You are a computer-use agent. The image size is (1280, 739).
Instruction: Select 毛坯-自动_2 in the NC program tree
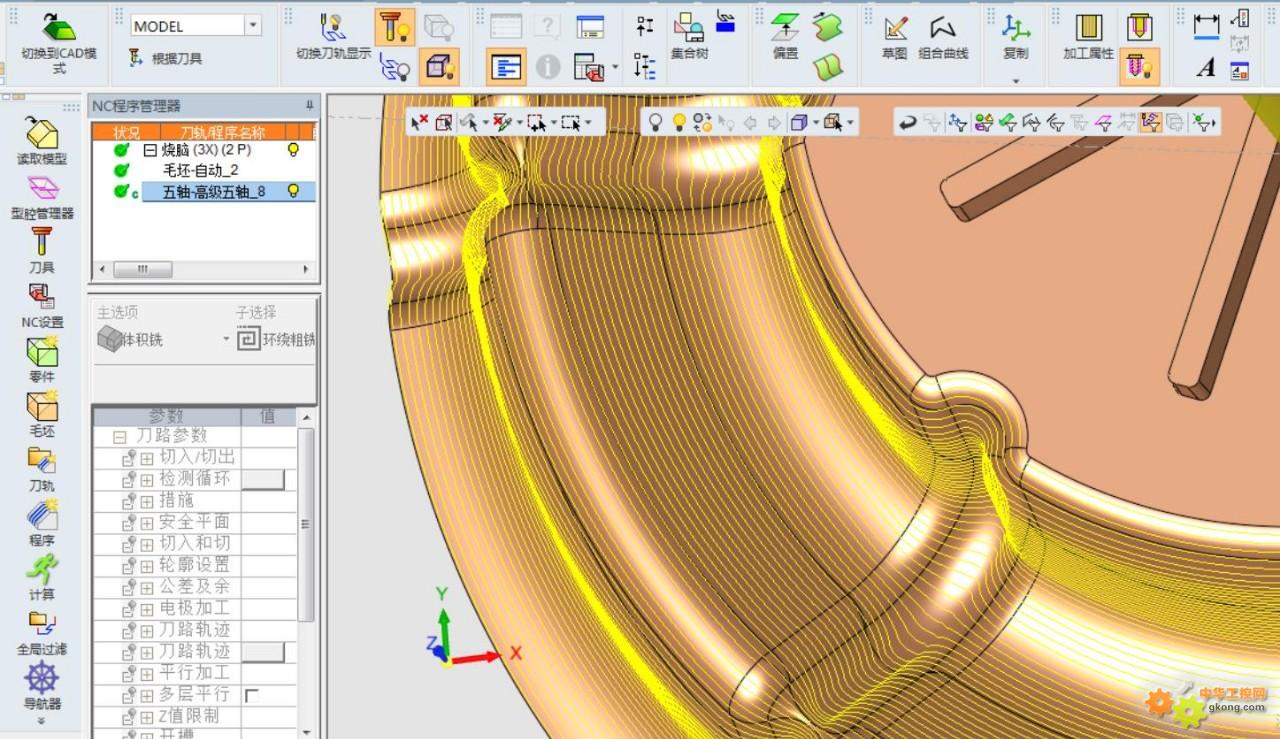point(200,171)
